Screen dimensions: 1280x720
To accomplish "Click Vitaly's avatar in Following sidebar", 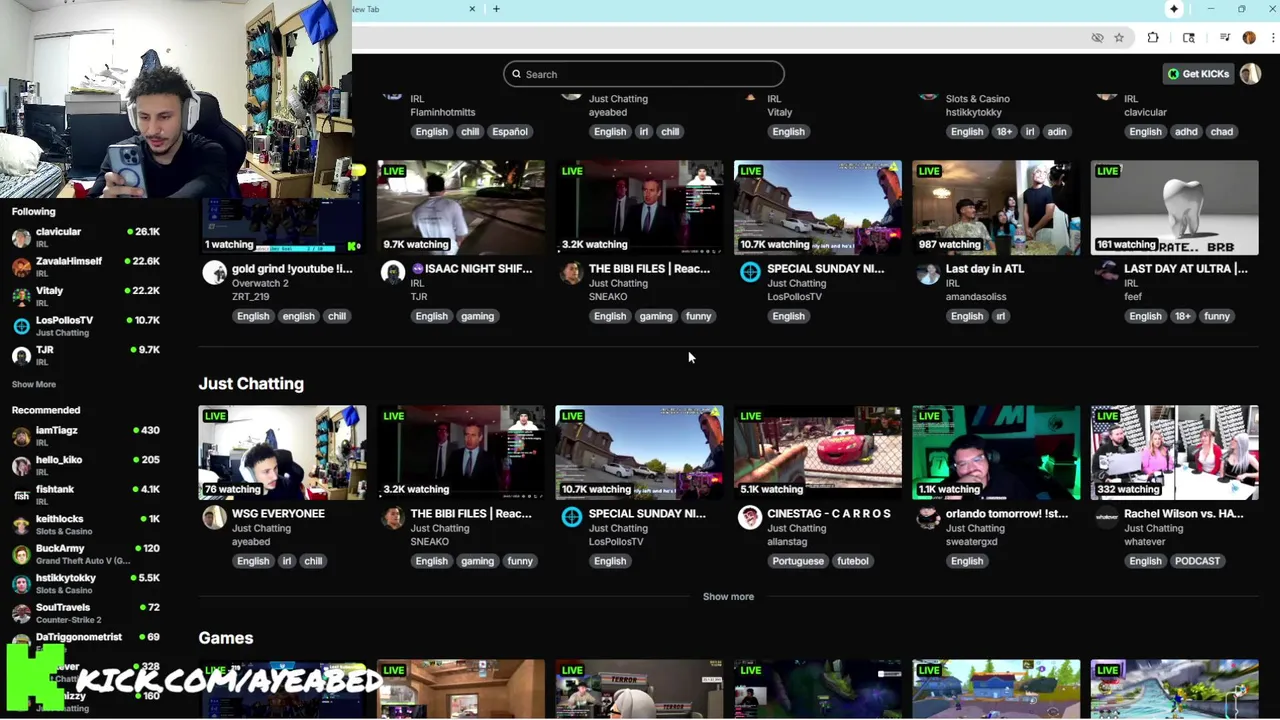I will (21, 297).
